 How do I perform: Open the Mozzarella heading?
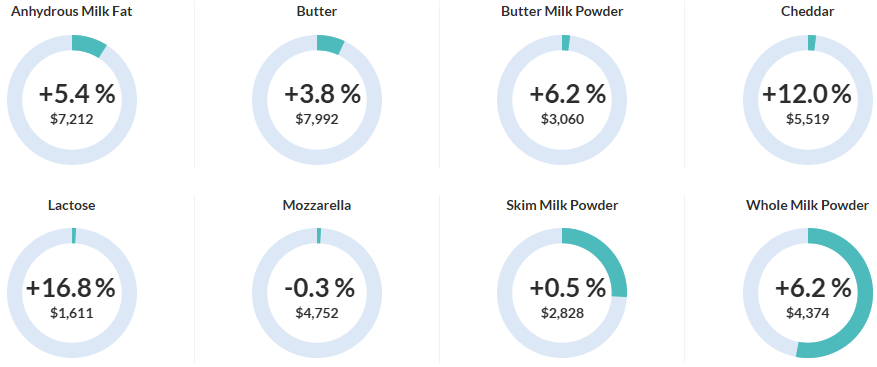click(317, 205)
